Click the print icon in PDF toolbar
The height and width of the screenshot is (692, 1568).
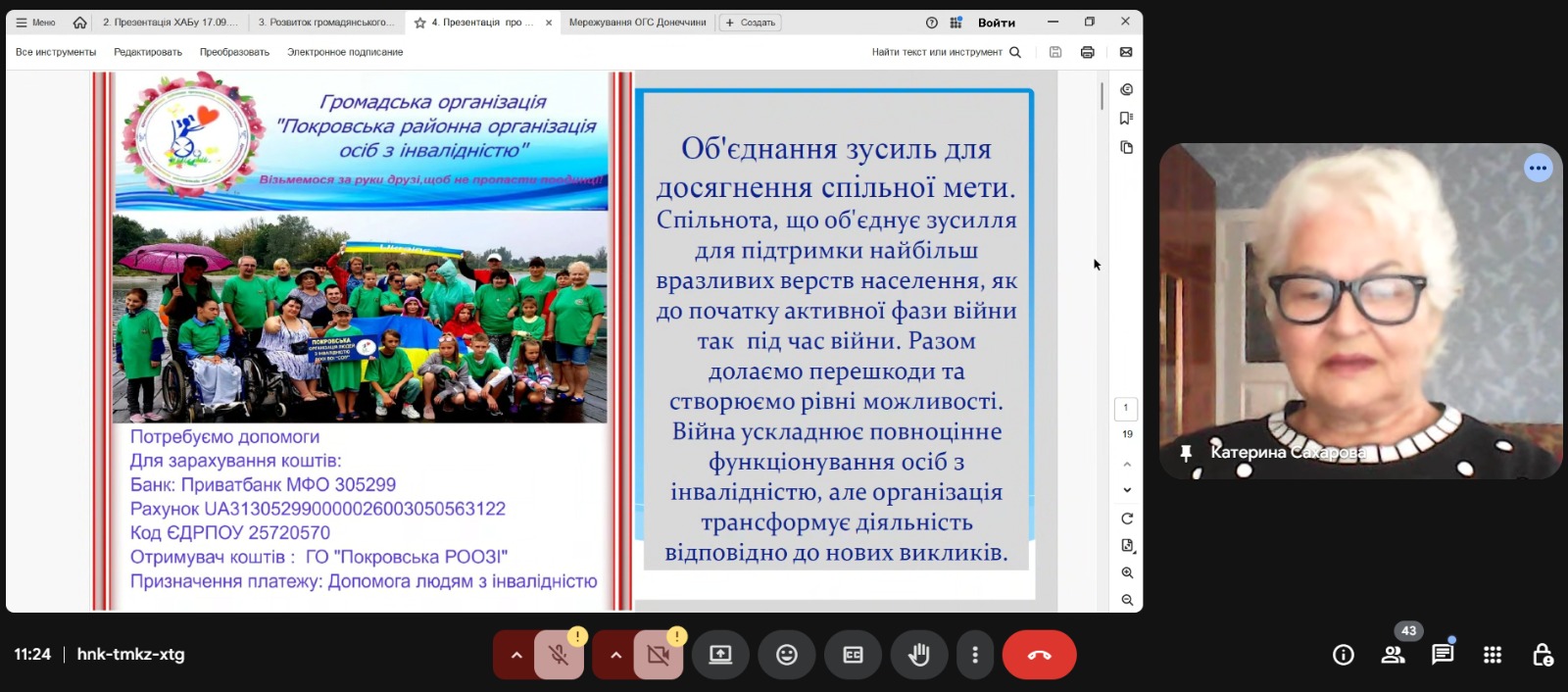point(1087,52)
